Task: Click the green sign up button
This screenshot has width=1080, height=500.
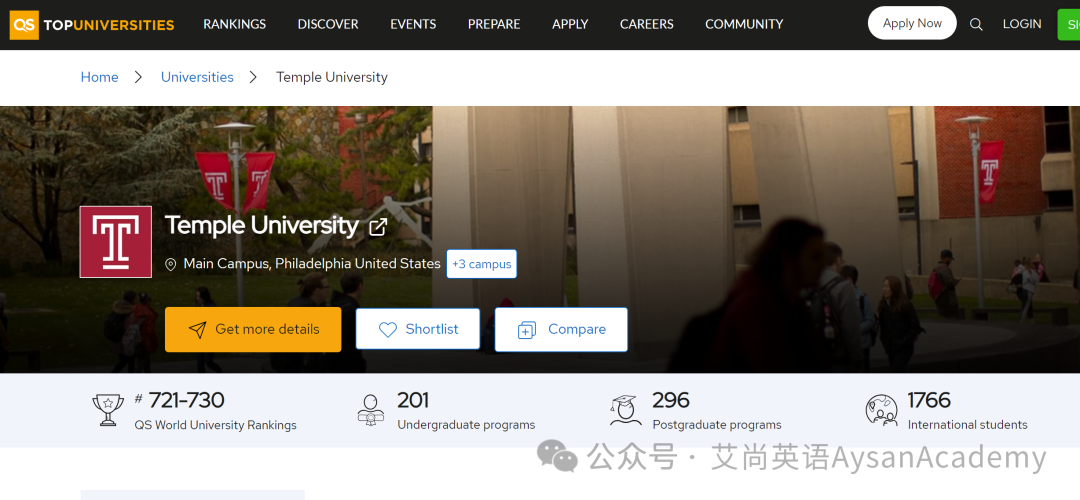Action: pos(1069,24)
